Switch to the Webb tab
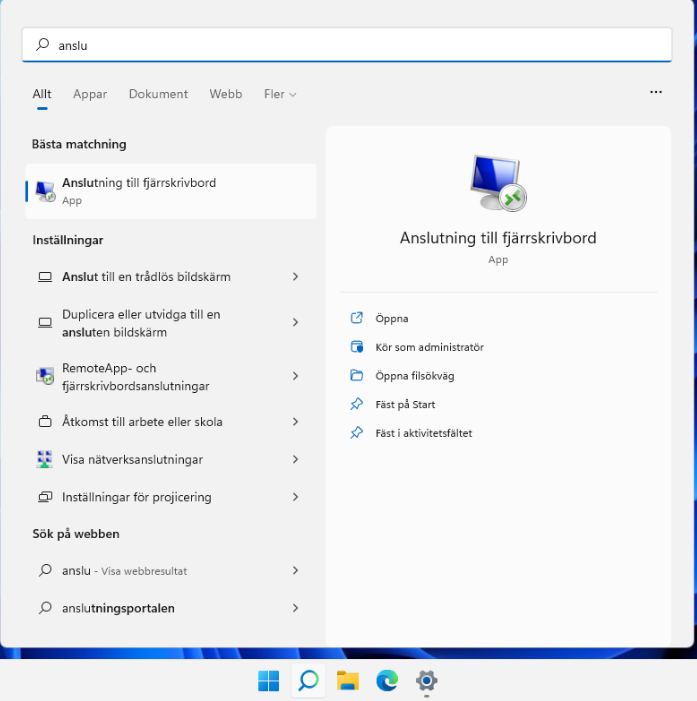 pyautogui.click(x=226, y=94)
